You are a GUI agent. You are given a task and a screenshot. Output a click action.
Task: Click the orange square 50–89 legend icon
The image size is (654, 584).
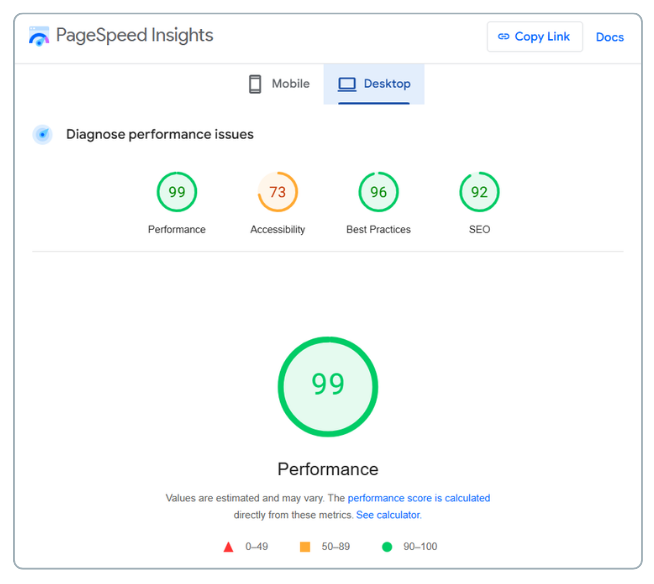[x=305, y=547]
